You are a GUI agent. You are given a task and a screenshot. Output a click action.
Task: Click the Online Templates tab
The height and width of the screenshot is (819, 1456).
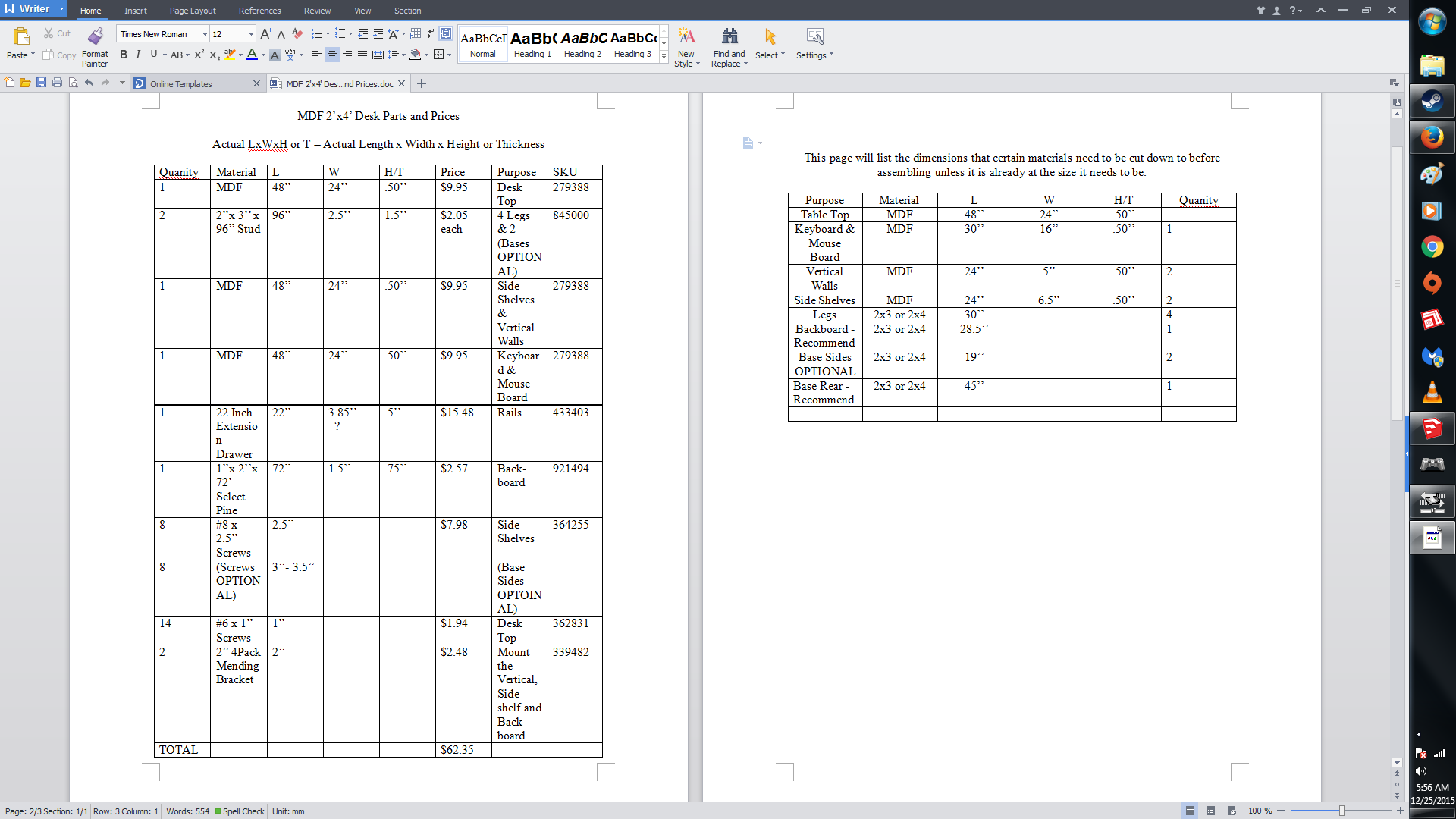(x=180, y=84)
